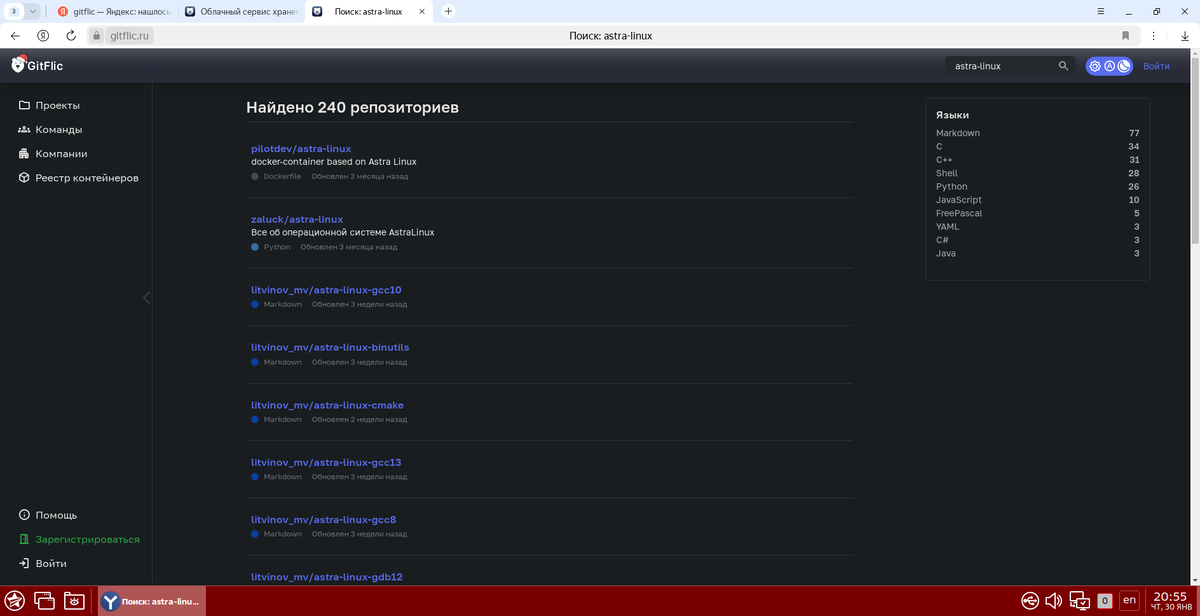This screenshot has width=1200, height=616.
Task: Switch to 'gitflic — Яндекс' tab
Action: tap(116, 11)
